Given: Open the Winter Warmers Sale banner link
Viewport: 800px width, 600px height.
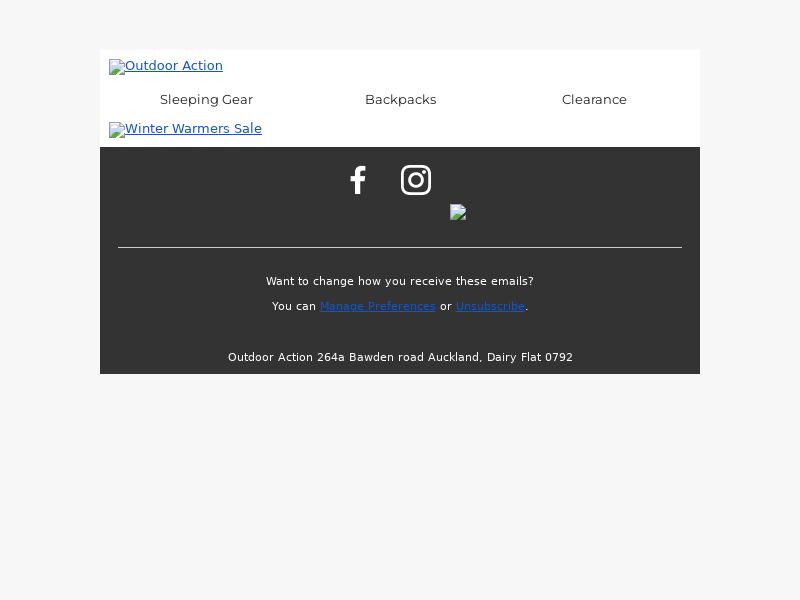Looking at the screenshot, I should pyautogui.click(x=185, y=129).
